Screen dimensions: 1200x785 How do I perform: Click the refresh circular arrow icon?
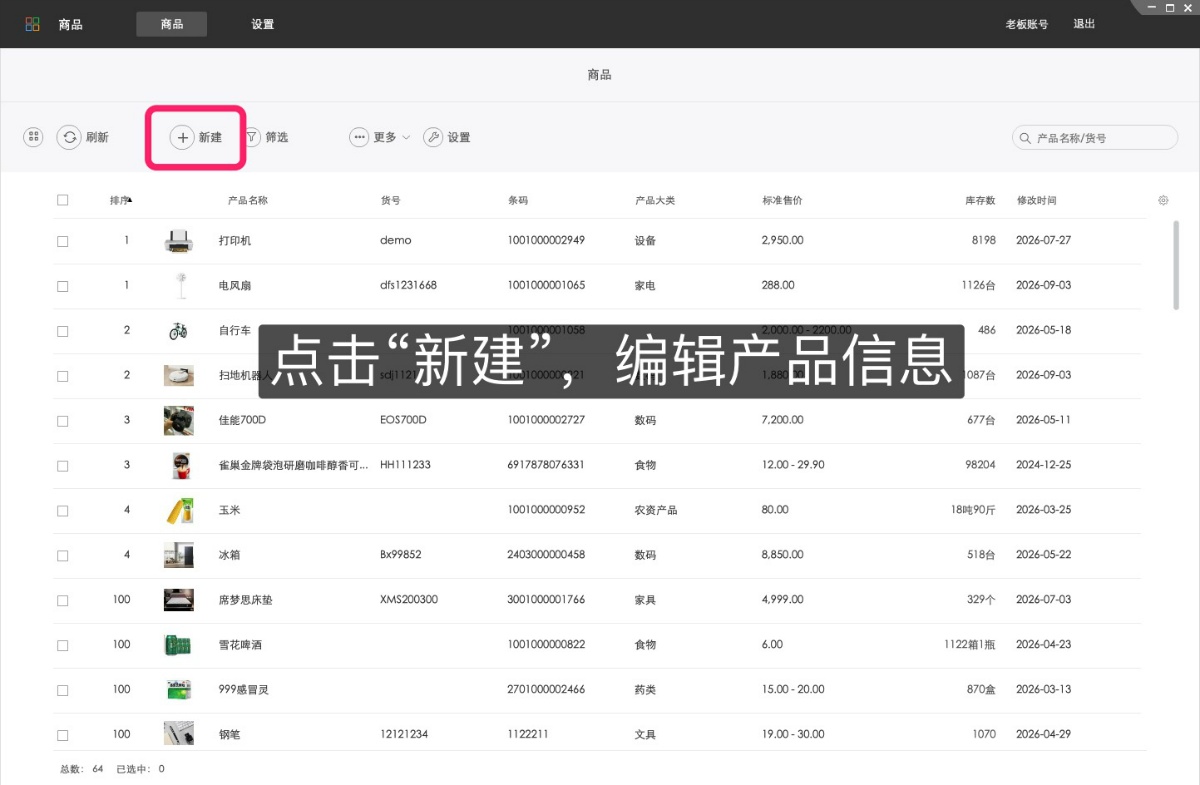[x=69, y=137]
